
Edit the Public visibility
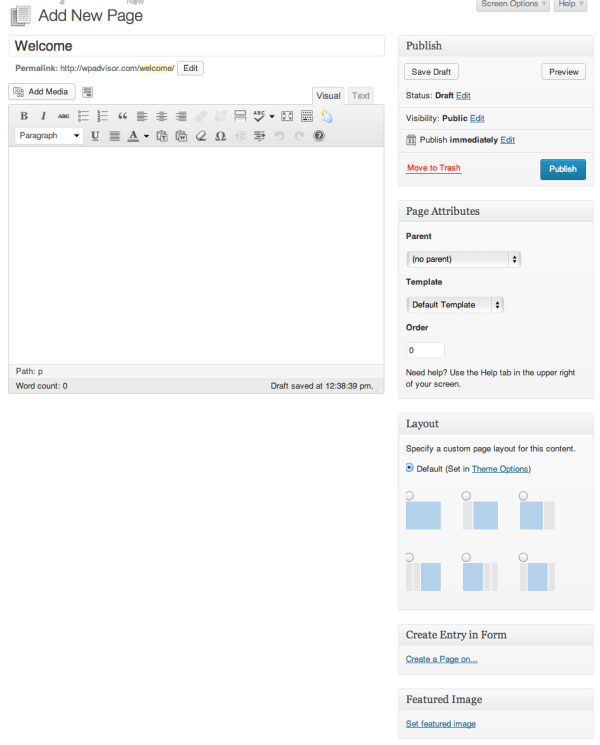[477, 118]
